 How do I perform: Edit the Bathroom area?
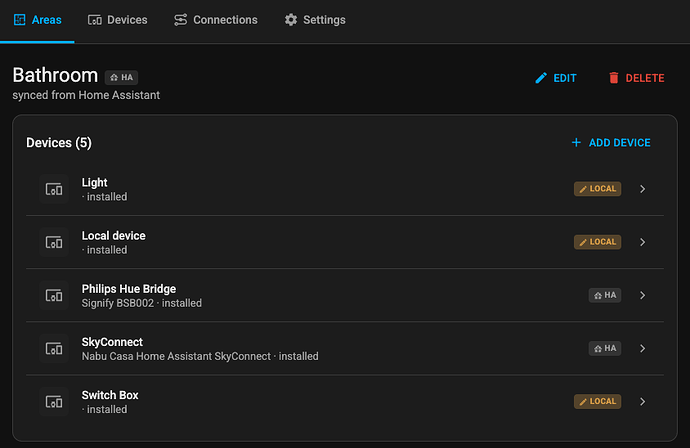pos(556,78)
